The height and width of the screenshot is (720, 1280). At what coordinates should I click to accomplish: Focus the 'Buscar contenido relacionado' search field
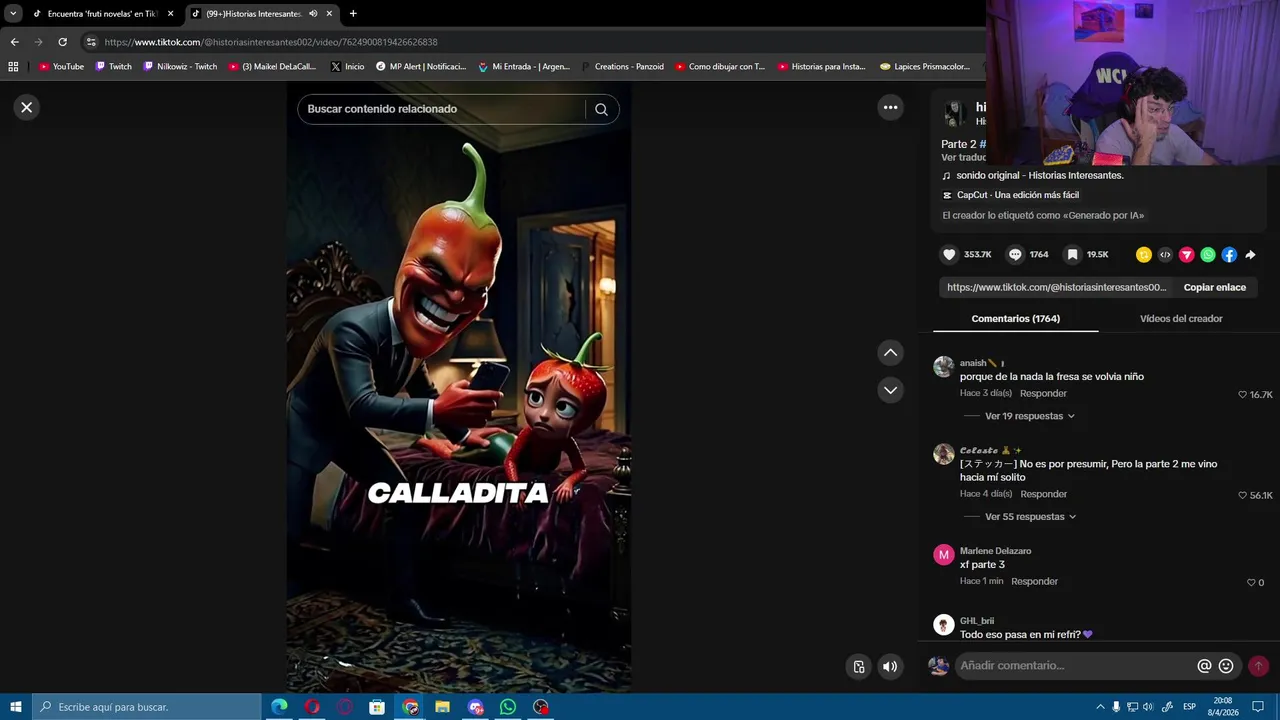(444, 109)
